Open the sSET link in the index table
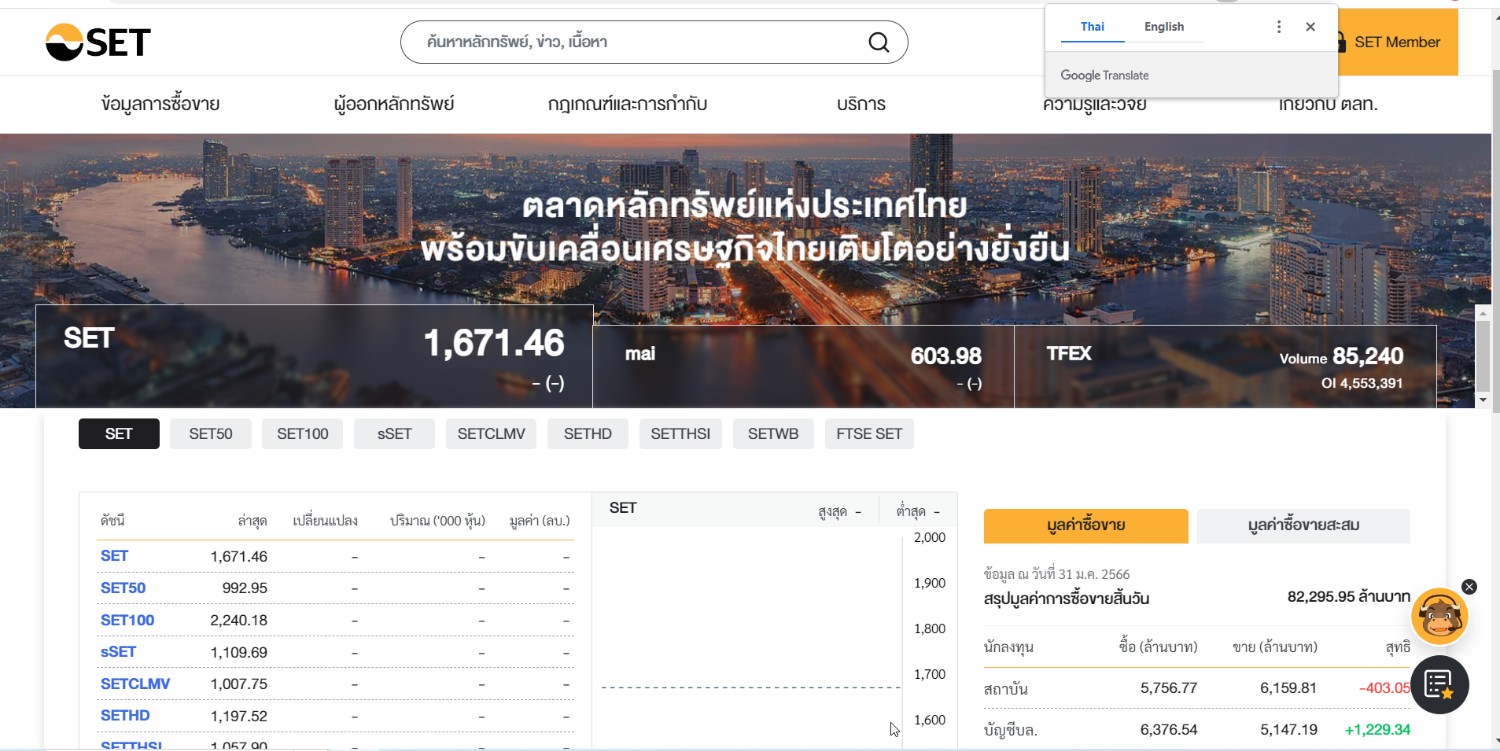The width and height of the screenshot is (1500, 751). 118,652
